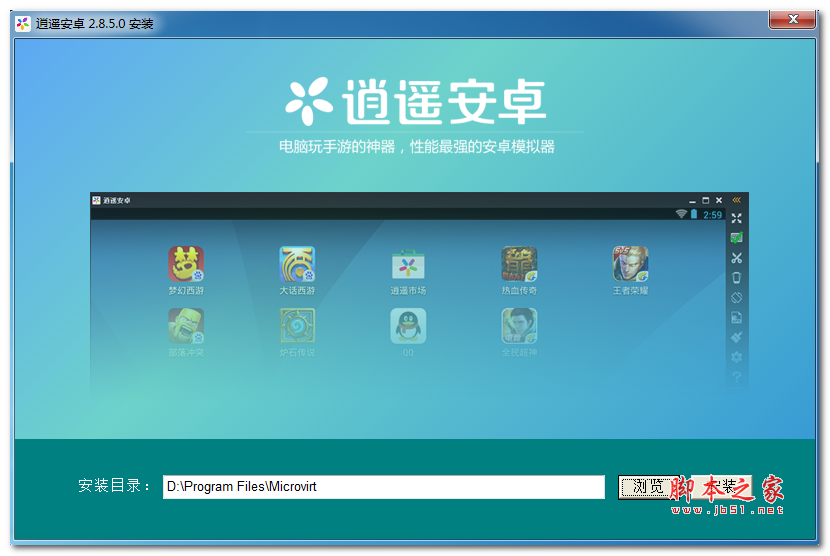Click the installer title bar app icon
Image resolution: width=830 pixels, height=556 pixels.
tap(23, 24)
